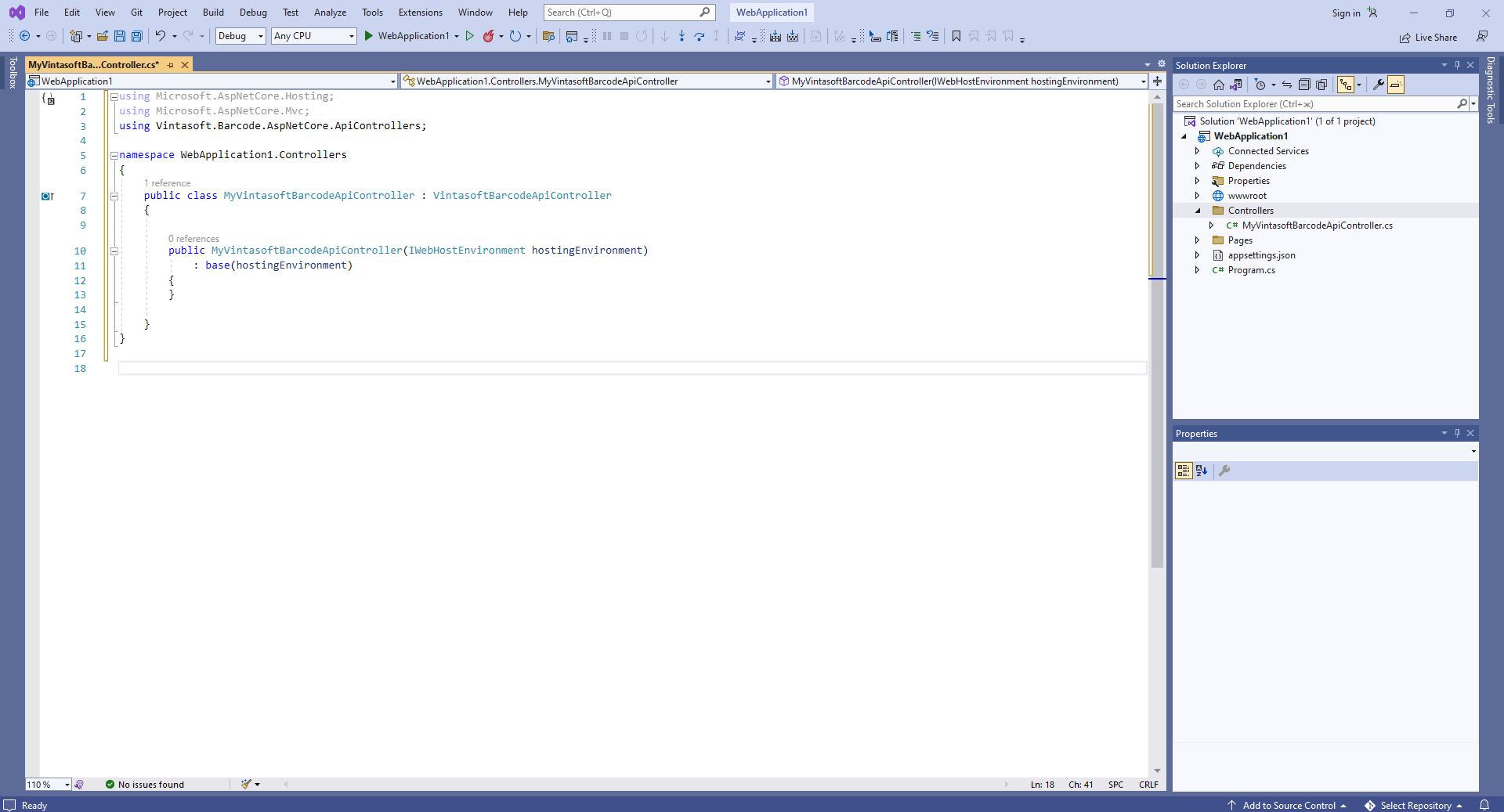Screen dimensions: 1504x812
Task: Click Add to Source Control
Action: (1288, 805)
